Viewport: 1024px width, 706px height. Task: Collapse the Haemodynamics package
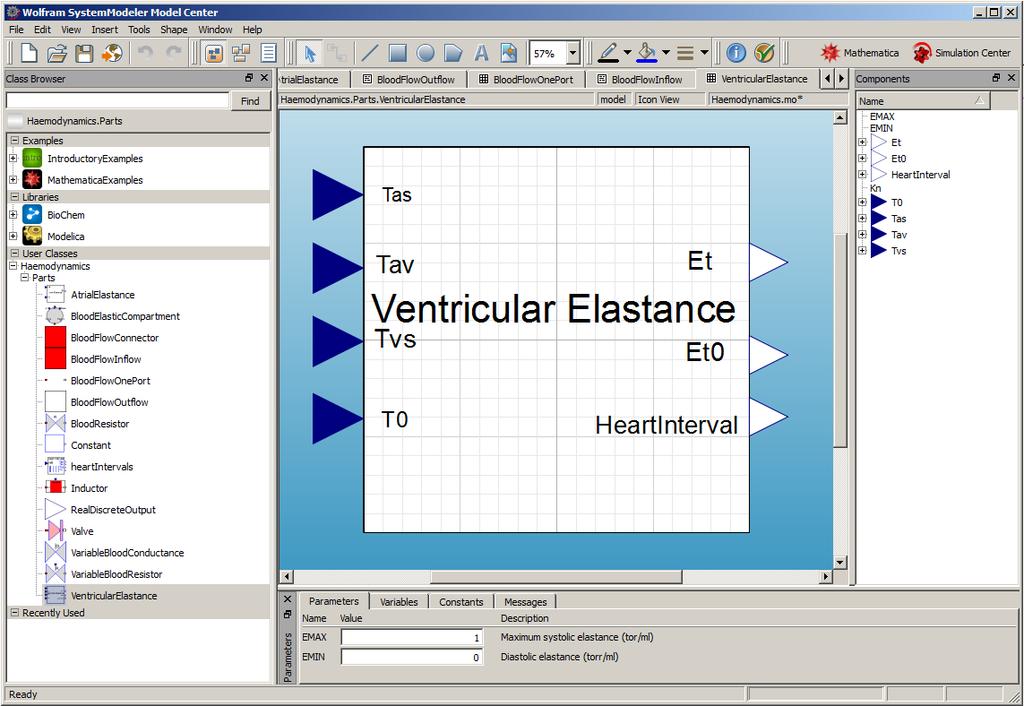pos(13,266)
